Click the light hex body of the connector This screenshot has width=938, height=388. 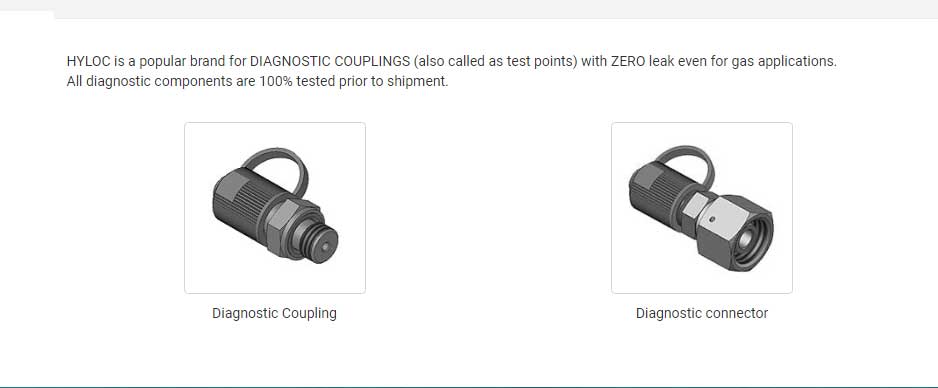694,206
